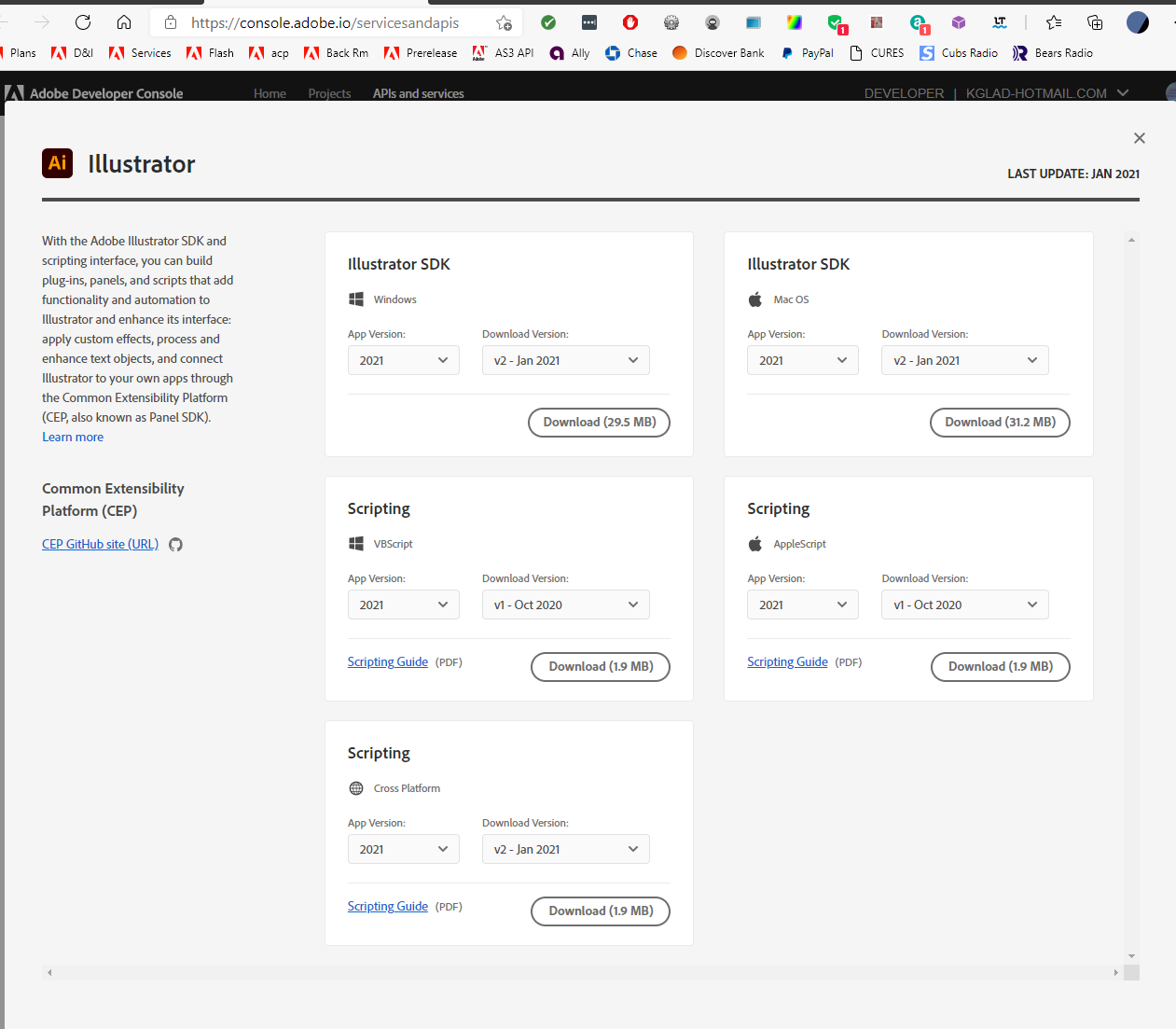
Task: Click the globe icon for Cross Platform scripting
Action: coord(355,787)
